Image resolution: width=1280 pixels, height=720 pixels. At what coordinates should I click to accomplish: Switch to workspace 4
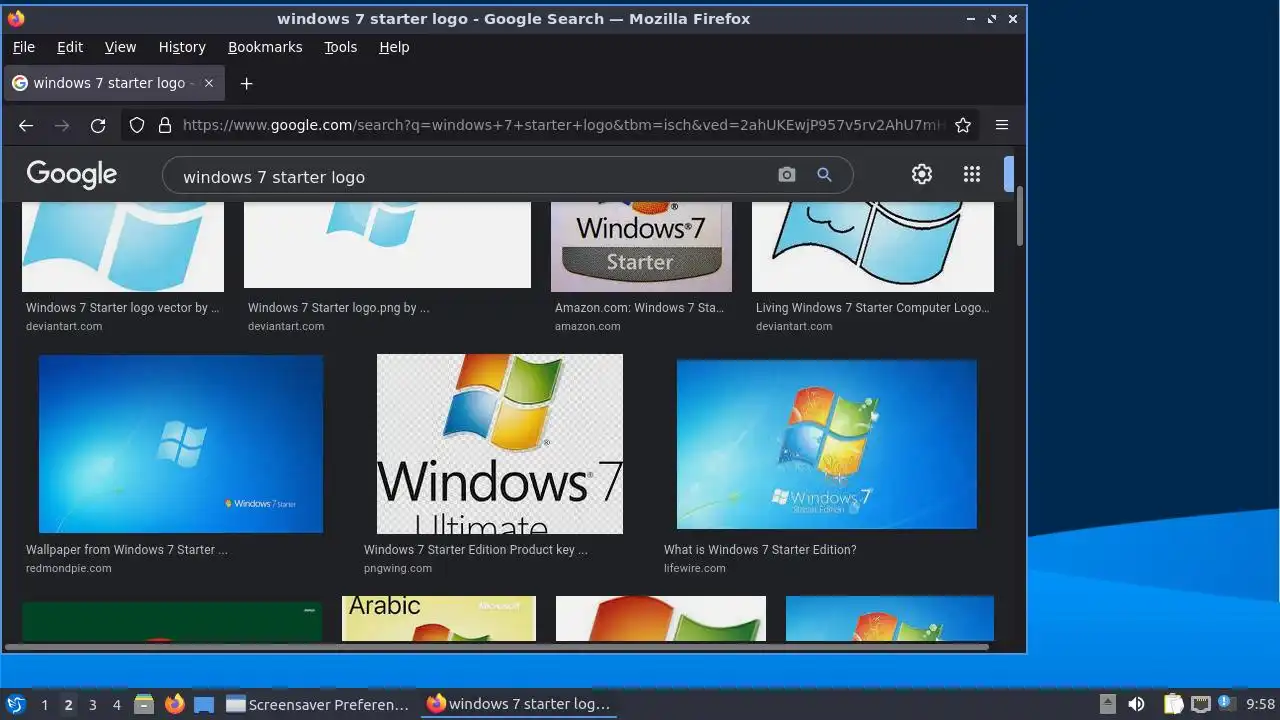[116, 705]
